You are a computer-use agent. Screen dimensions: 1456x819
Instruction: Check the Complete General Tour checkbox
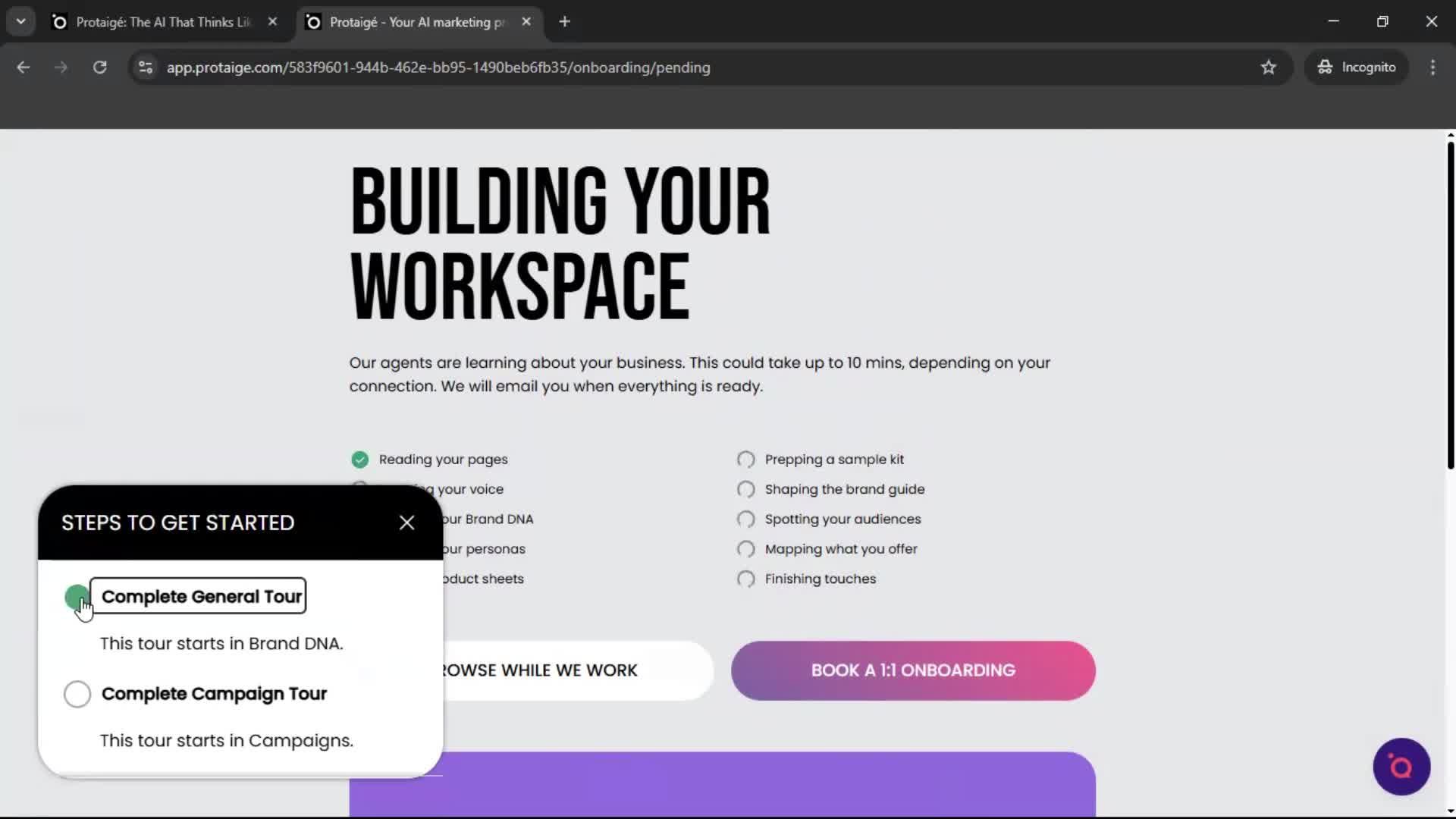point(77,598)
